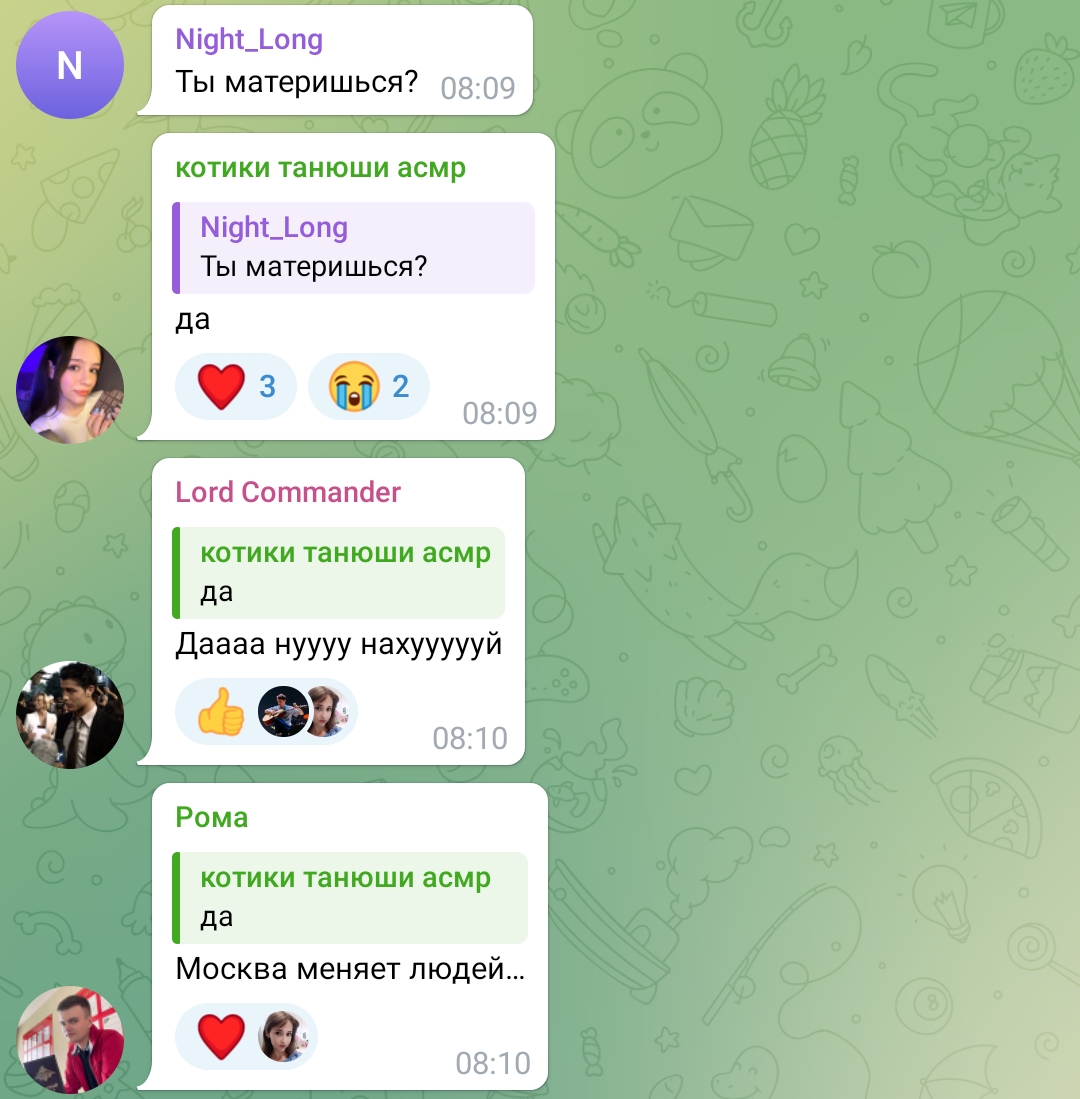The image size is (1080, 1099).
Task: Tap the thumbs up reaction on Lord Commander's message
Action: [221, 711]
